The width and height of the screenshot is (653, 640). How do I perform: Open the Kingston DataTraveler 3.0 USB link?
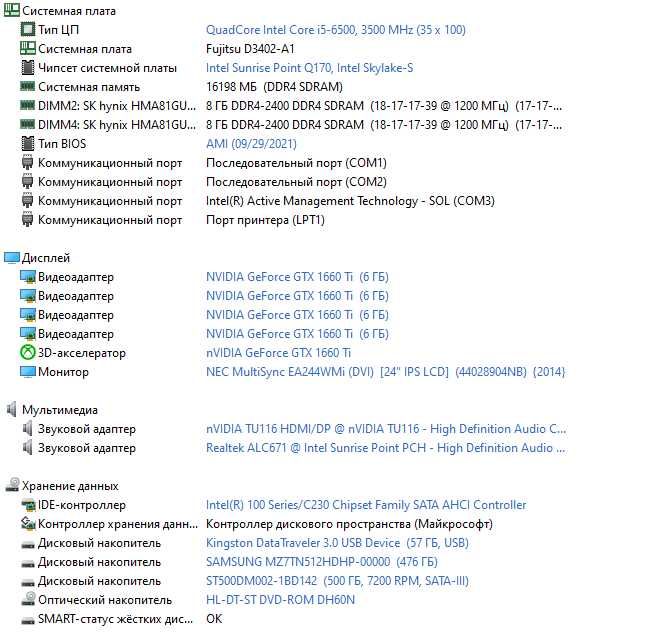pyautogui.click(x=337, y=543)
